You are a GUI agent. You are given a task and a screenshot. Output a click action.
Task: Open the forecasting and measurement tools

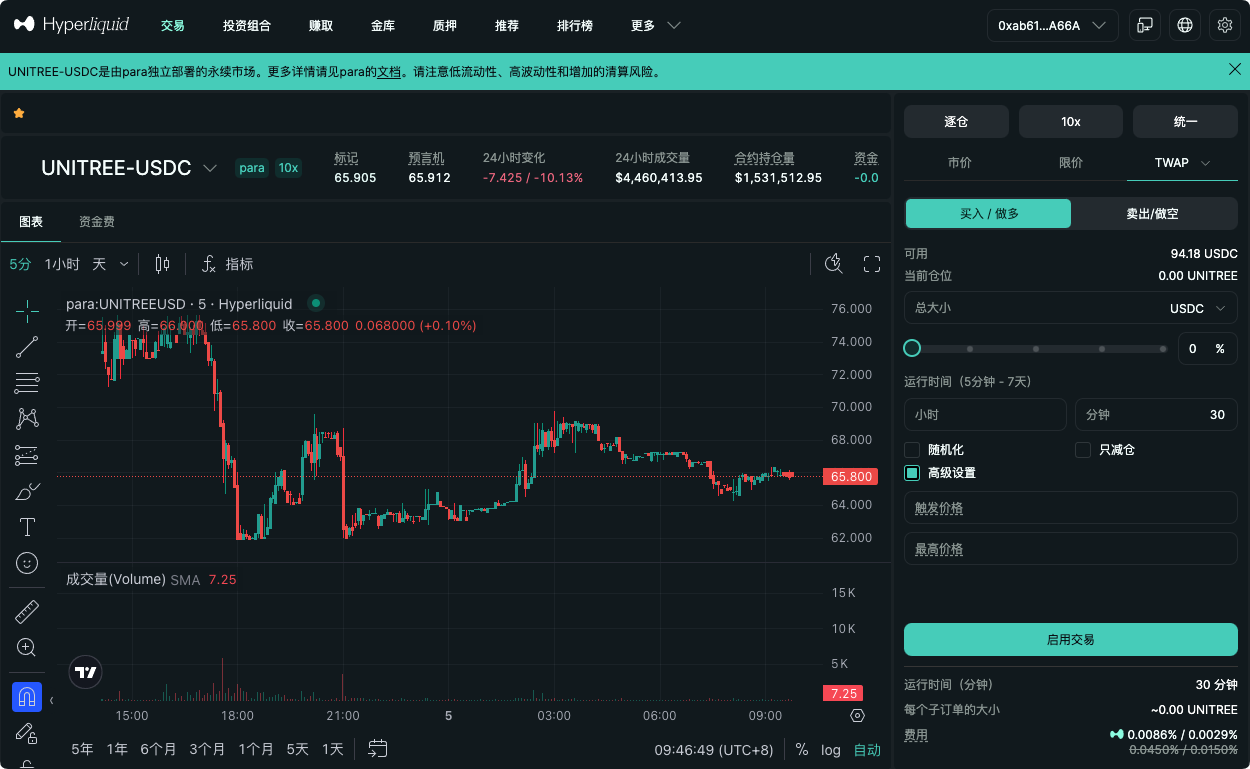click(27, 455)
